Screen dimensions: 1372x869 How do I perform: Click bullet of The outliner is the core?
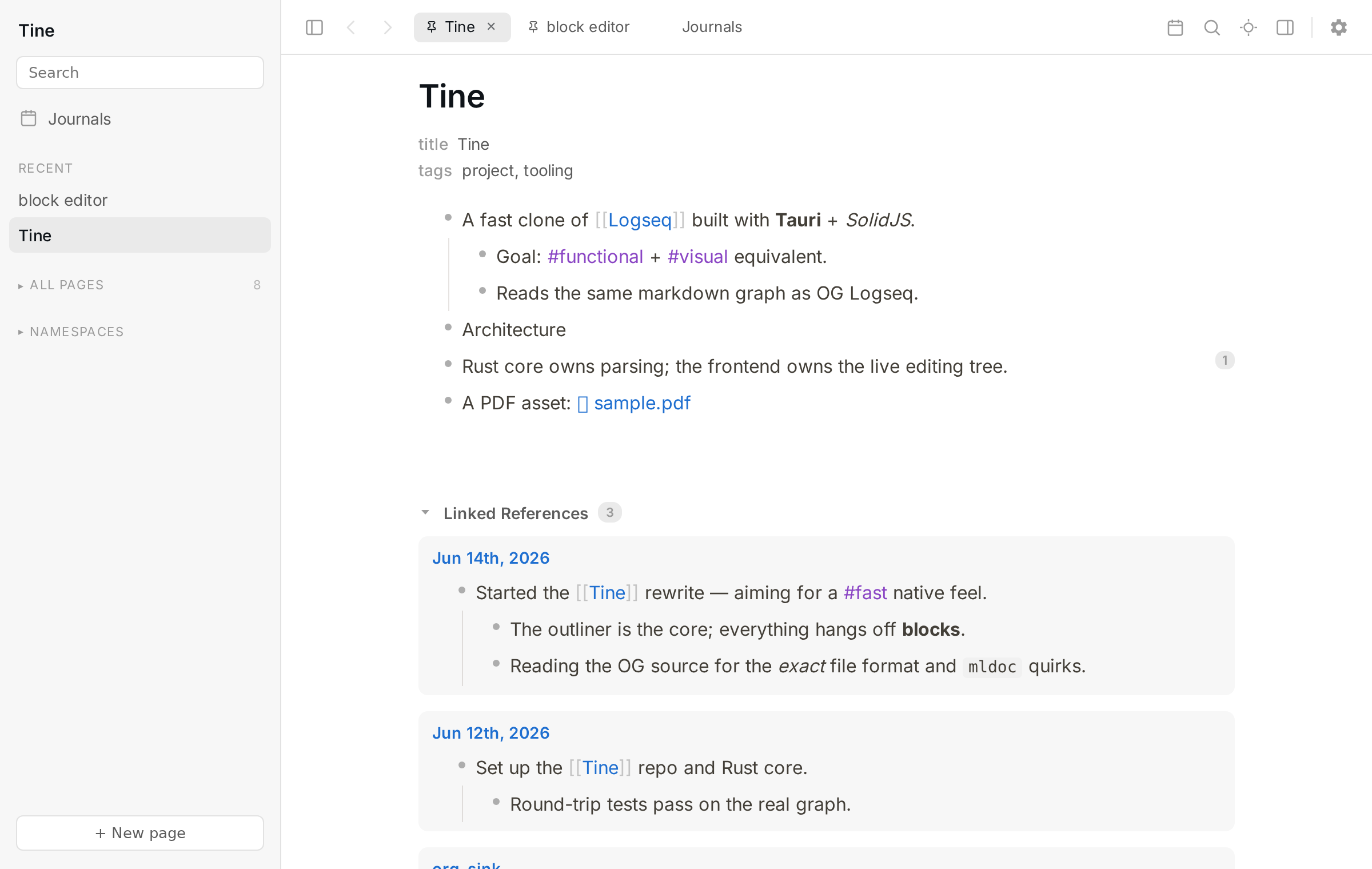pos(496,627)
